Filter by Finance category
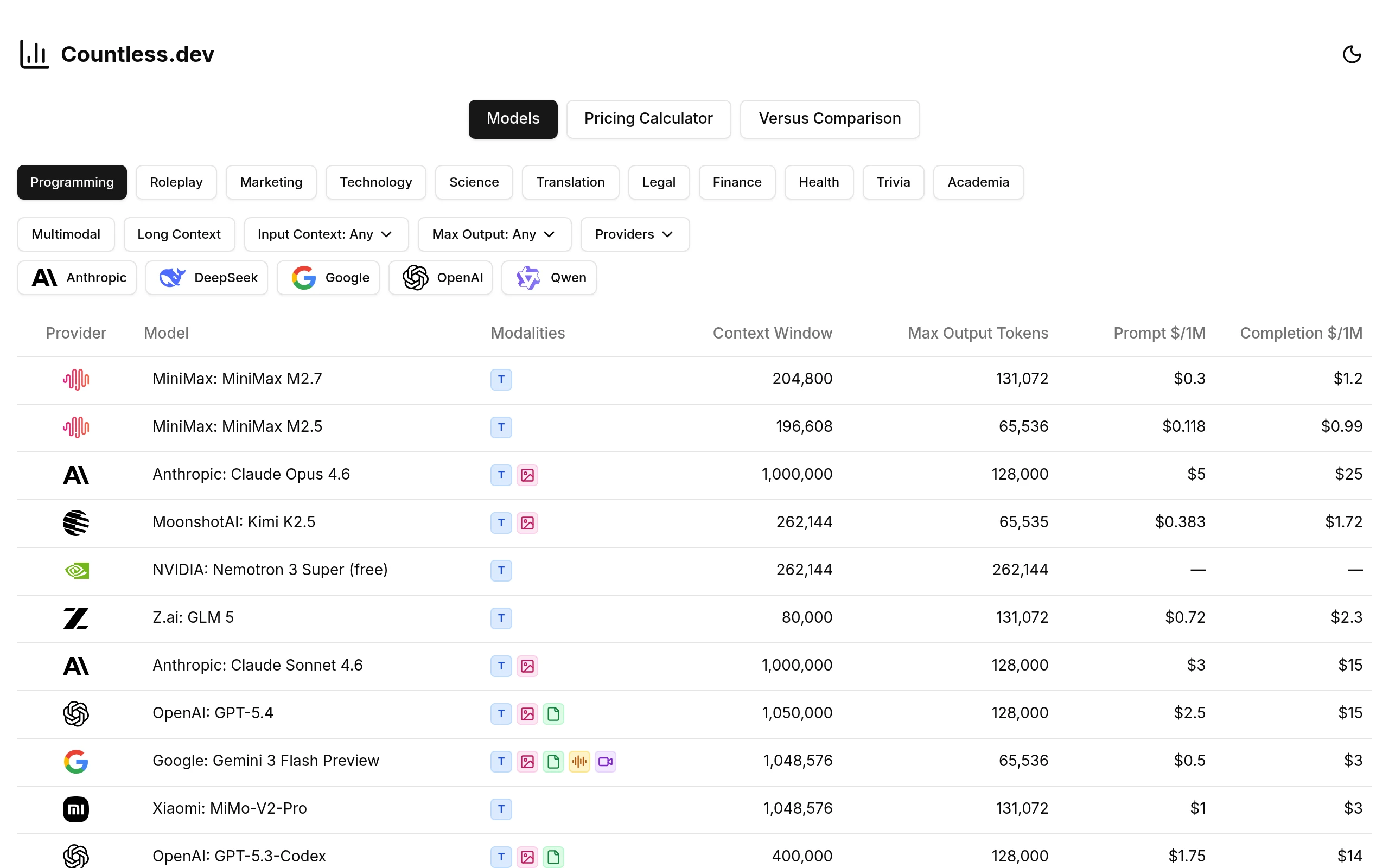The height and width of the screenshot is (868, 1389). 737,182
